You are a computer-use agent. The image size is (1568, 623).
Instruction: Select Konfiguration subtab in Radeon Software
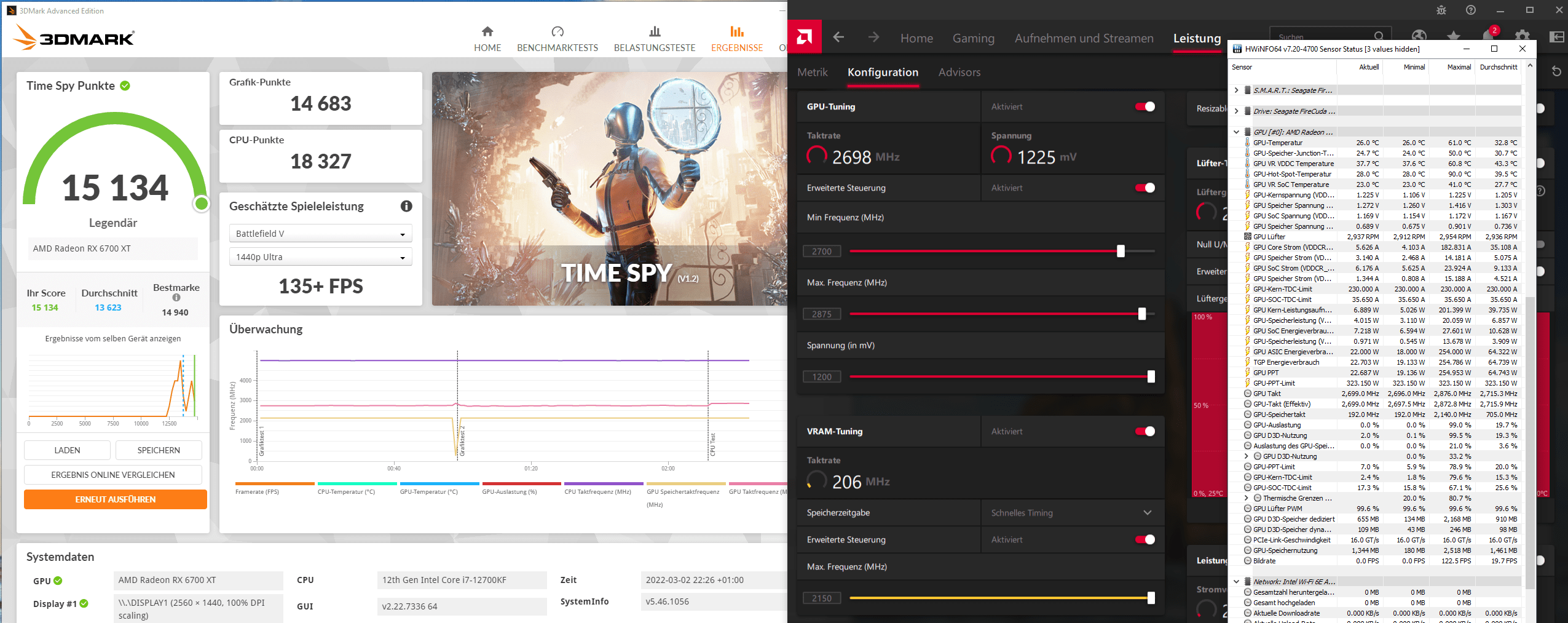pyautogui.click(x=883, y=72)
